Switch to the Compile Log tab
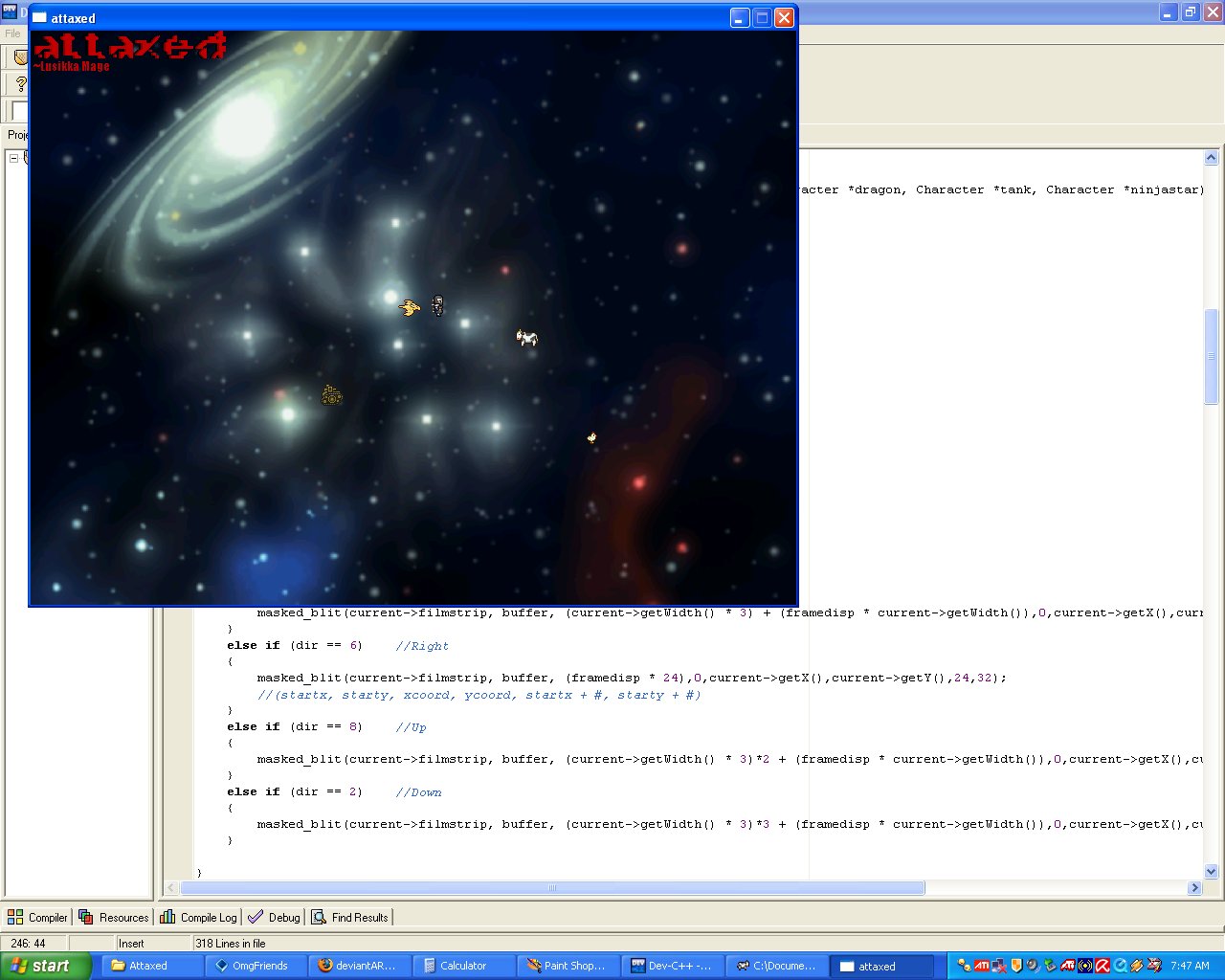1225x980 pixels. point(199,917)
